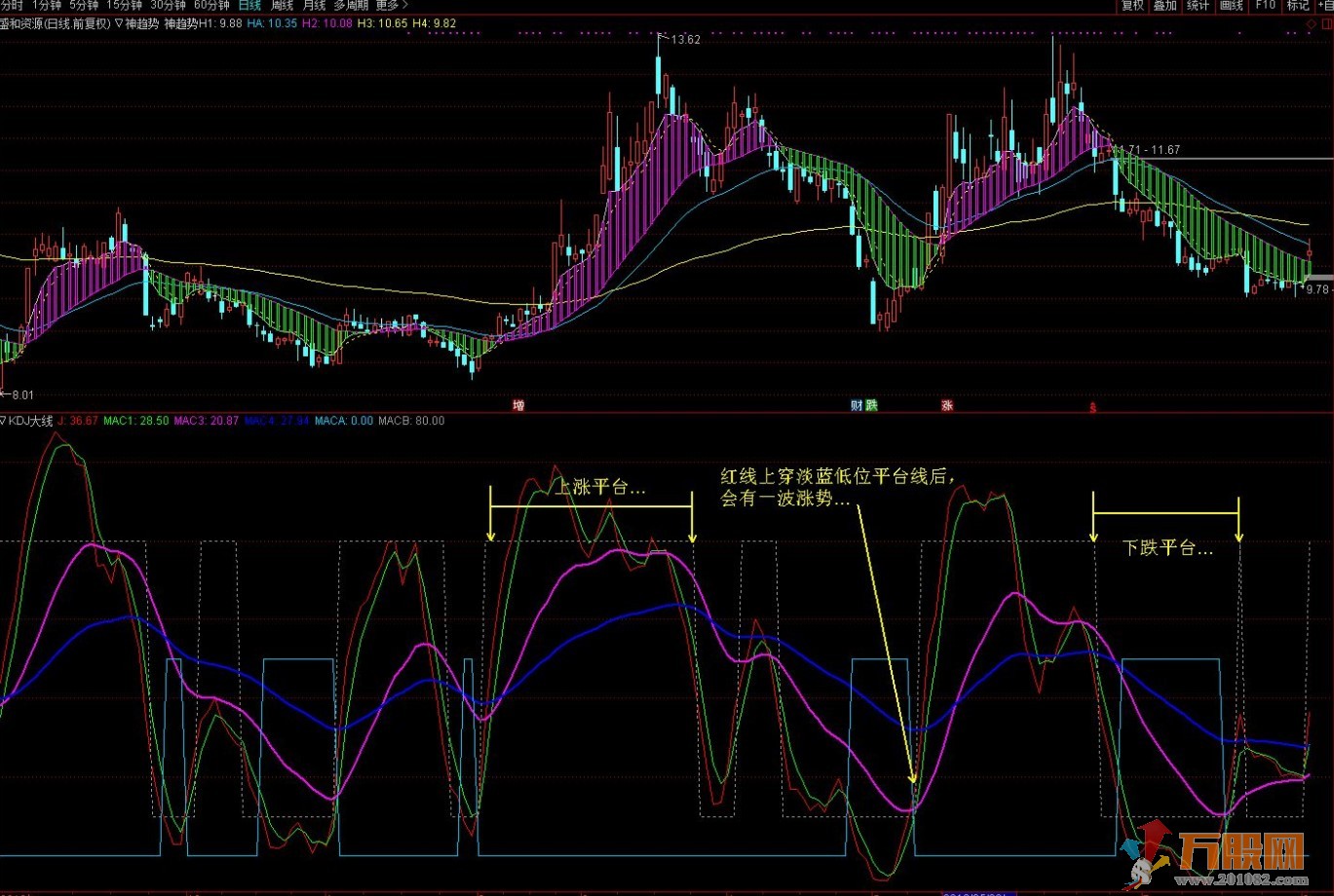
Task: Select the 日线 daily chart tab
Action: coord(250,5)
